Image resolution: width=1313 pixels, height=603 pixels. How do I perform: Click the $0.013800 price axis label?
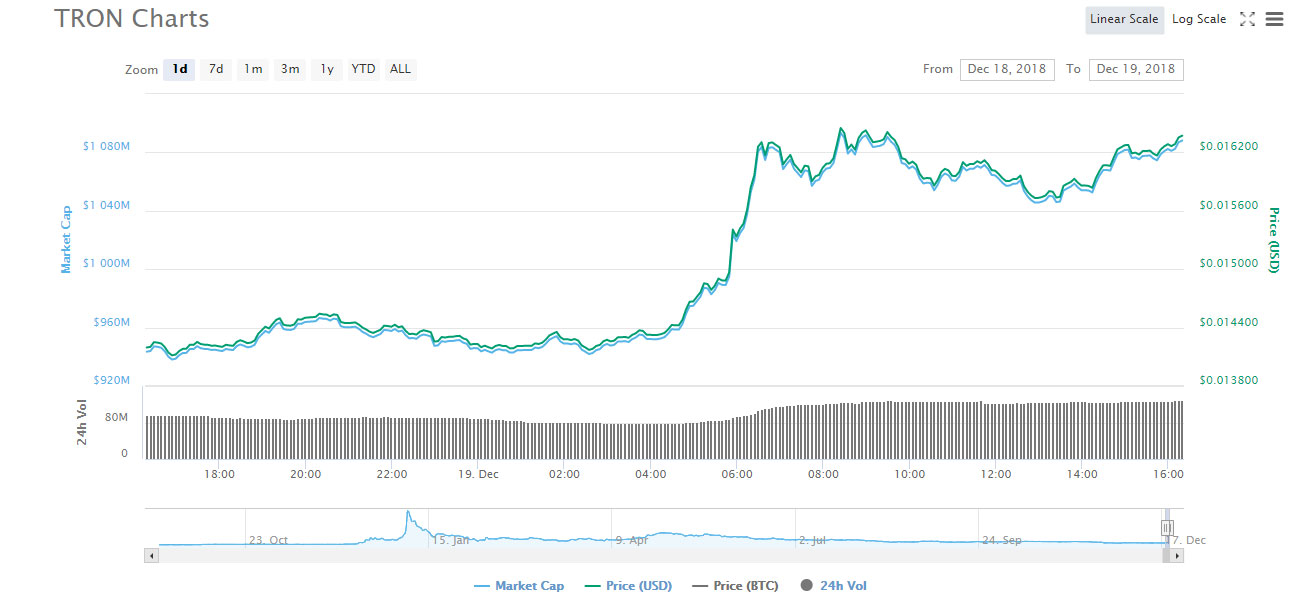(1229, 381)
